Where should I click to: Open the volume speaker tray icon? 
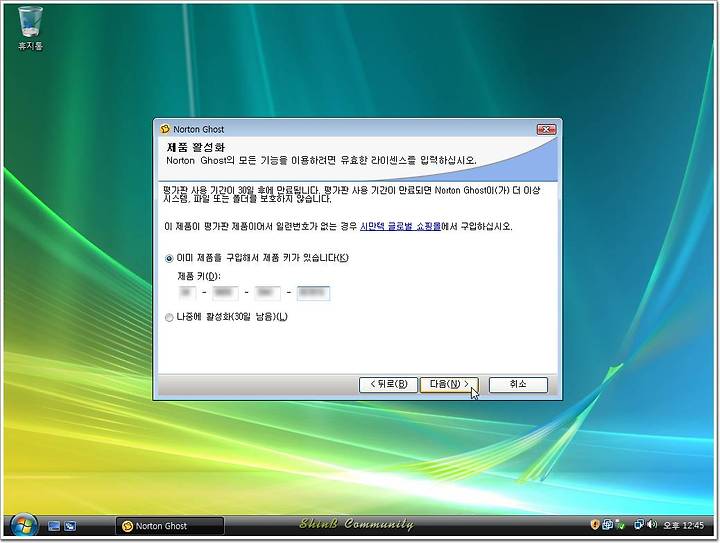tap(652, 524)
